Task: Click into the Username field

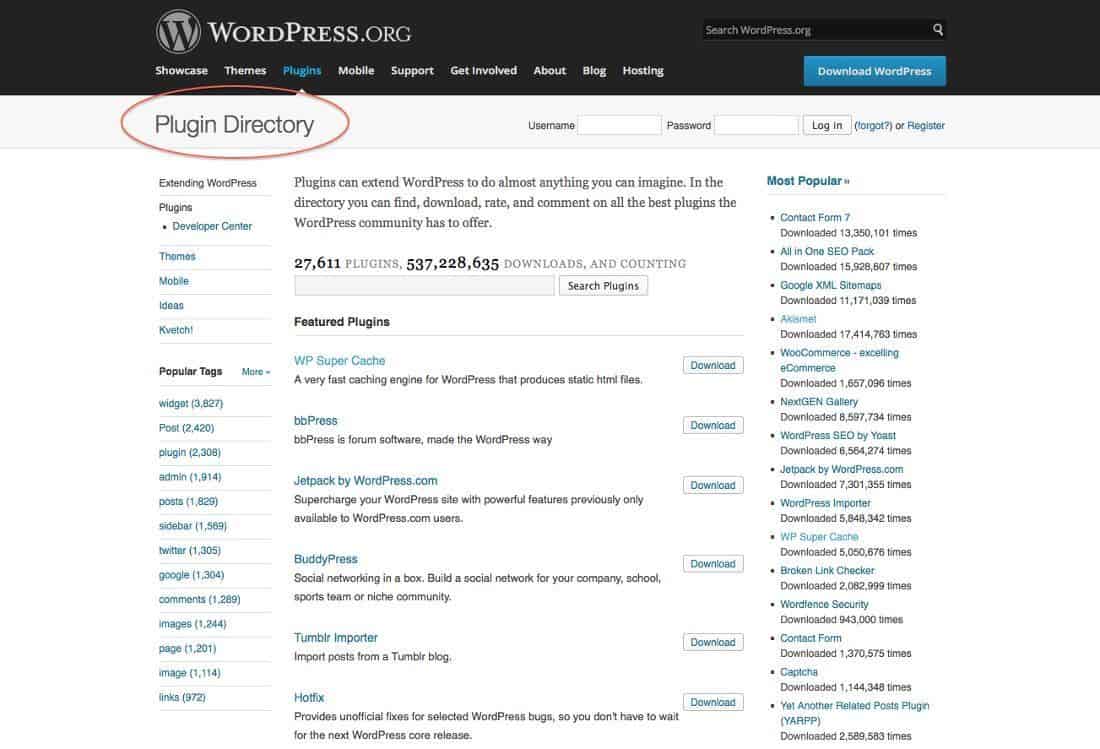Action: pyautogui.click(x=619, y=126)
